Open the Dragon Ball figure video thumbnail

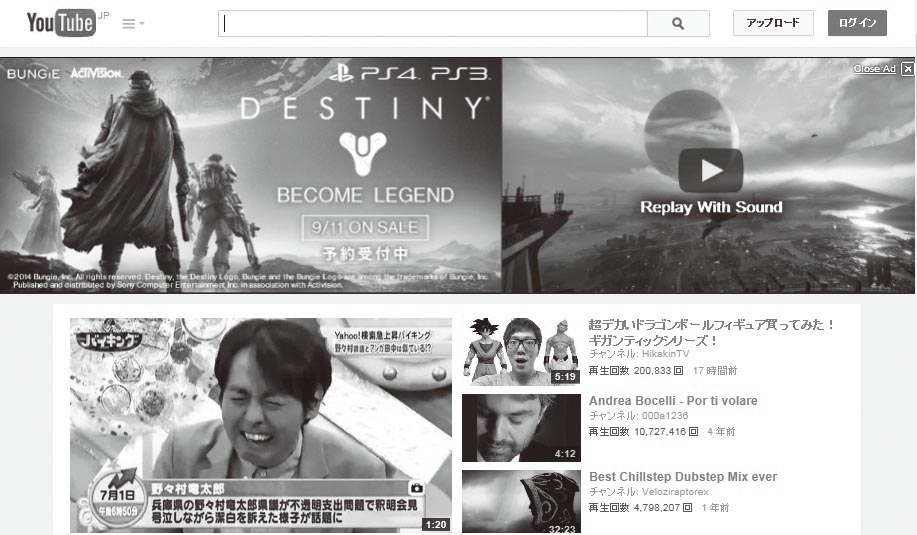tap(521, 351)
